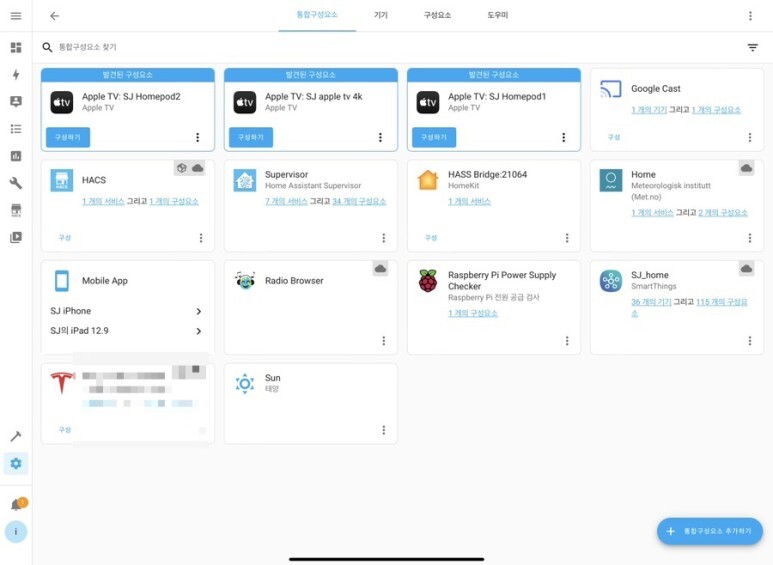Open menu for Apple TV SJ Homepod2
Screen dimensions: 773x565
click(198, 137)
